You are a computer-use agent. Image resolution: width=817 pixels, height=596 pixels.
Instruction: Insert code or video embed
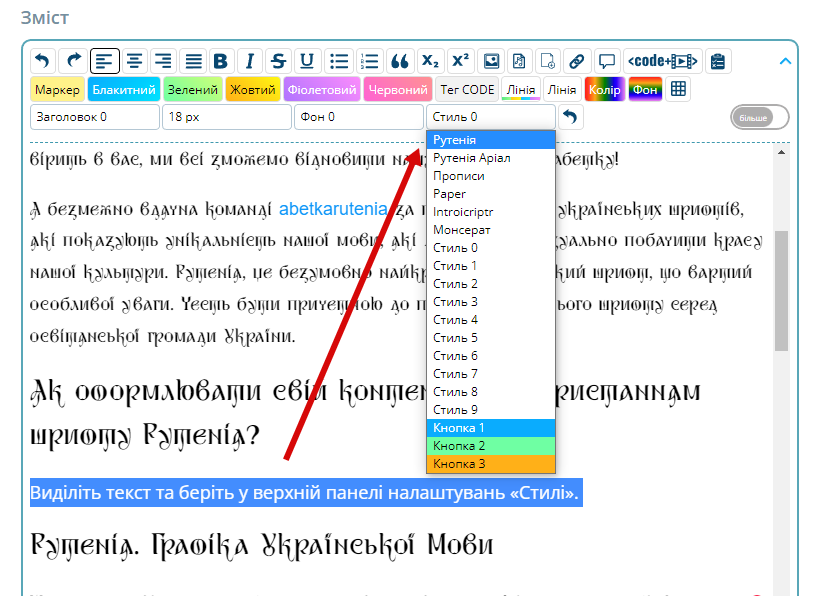point(663,61)
